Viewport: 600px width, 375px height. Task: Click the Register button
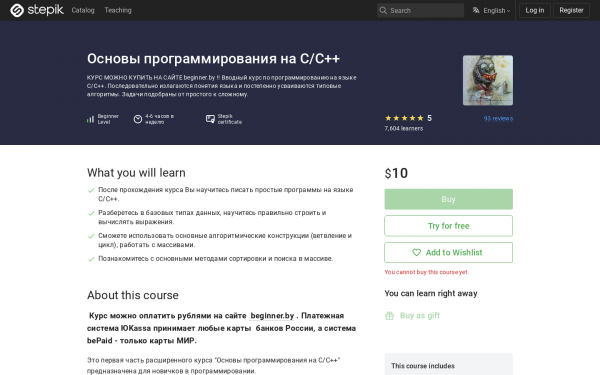(571, 10)
